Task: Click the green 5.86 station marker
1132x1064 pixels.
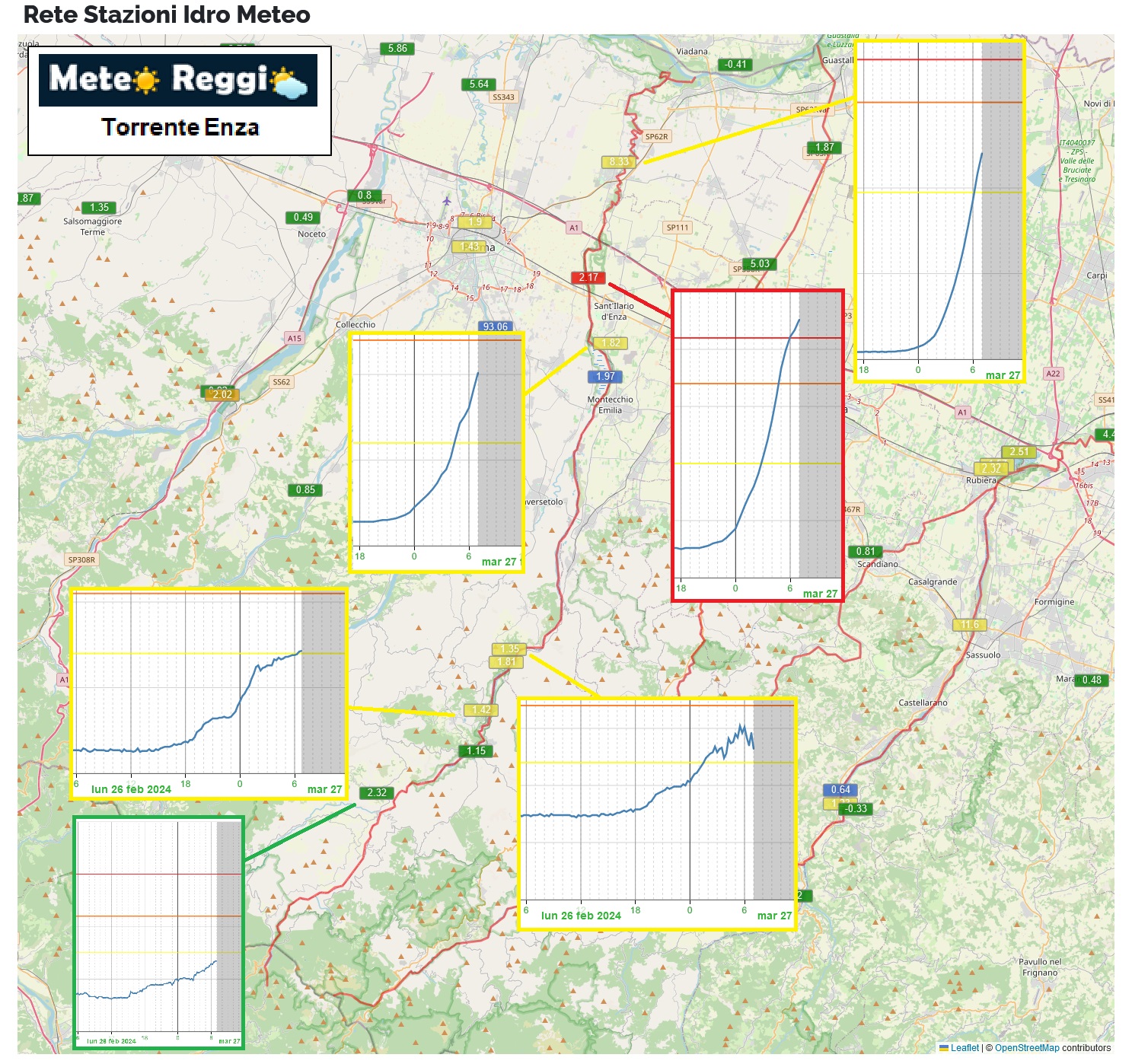Action: (x=397, y=49)
